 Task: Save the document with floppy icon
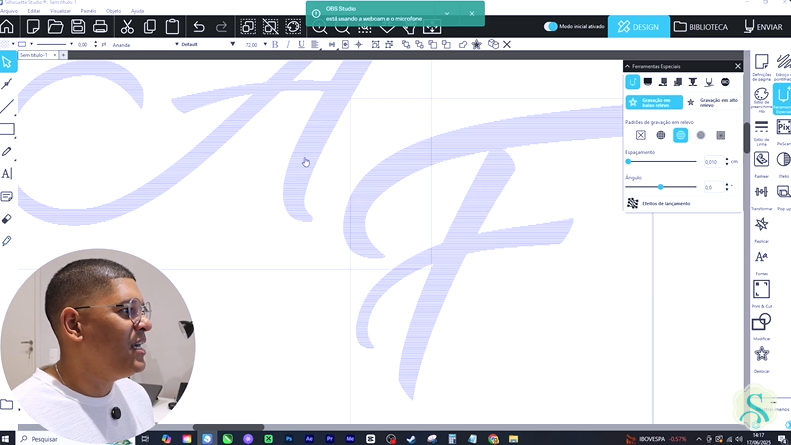tap(78, 26)
